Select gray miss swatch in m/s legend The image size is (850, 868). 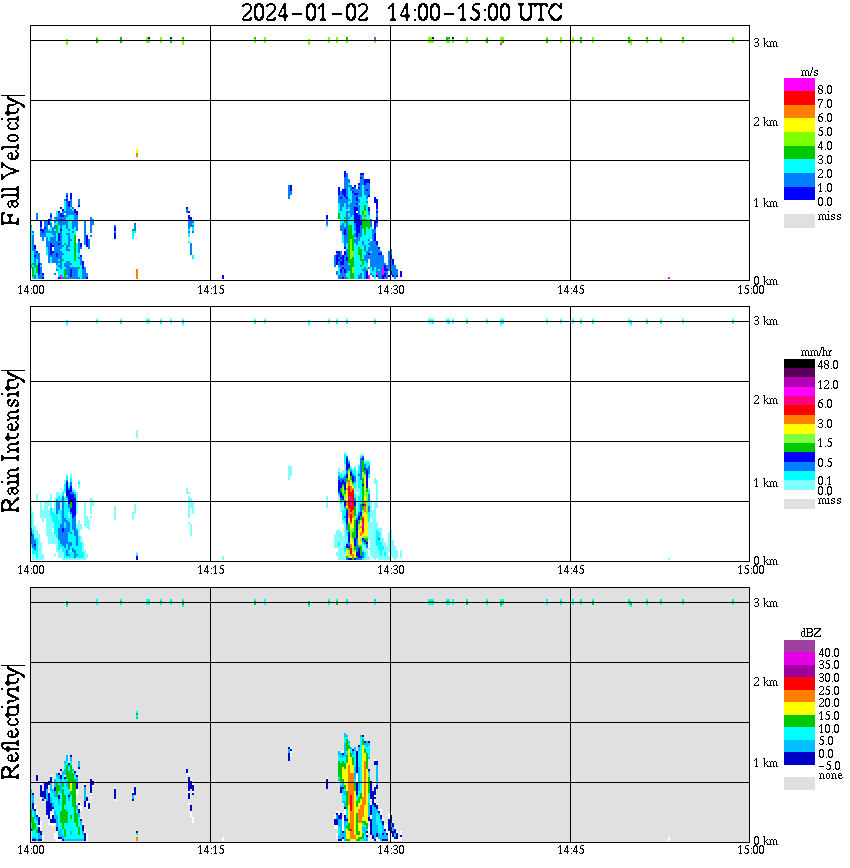tap(799, 220)
